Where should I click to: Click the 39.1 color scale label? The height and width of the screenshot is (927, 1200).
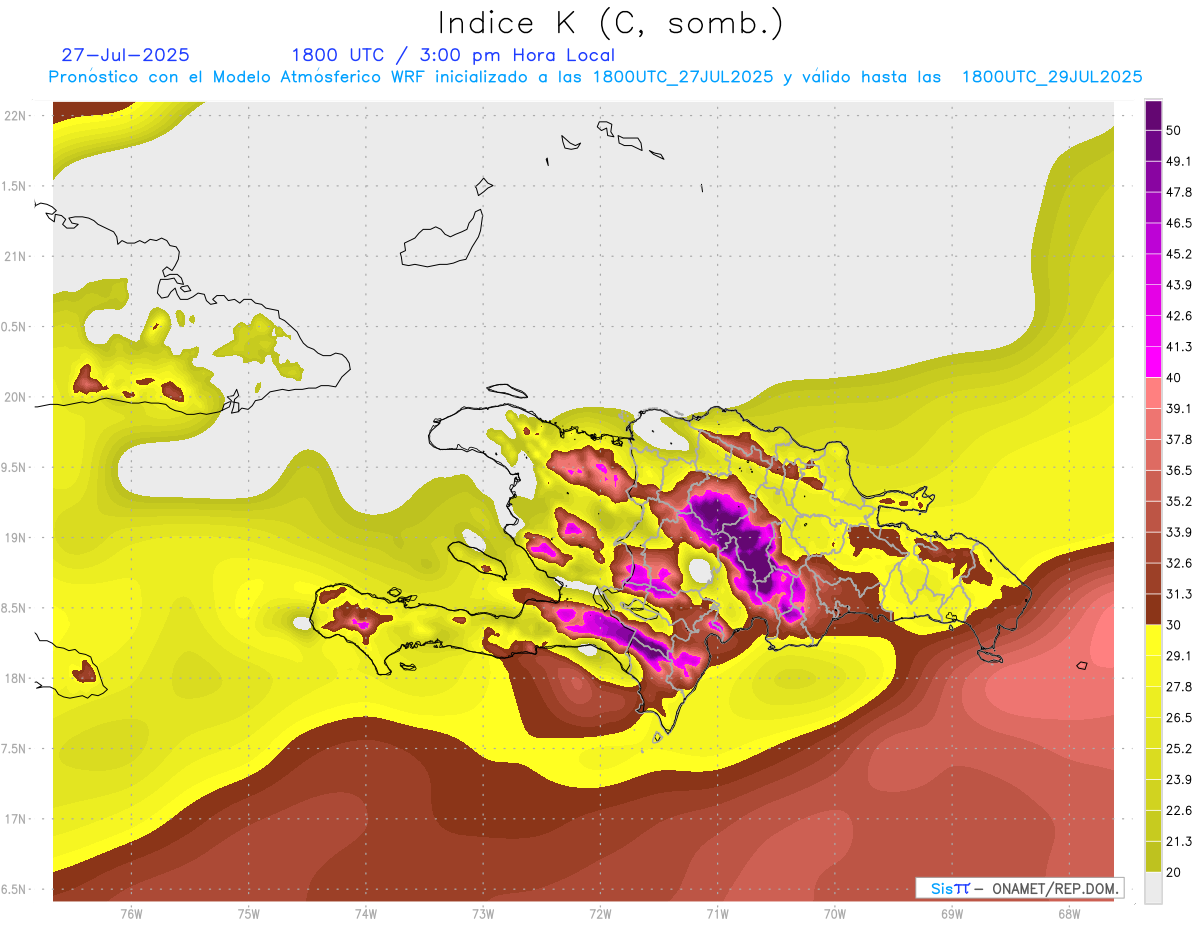point(1178,408)
